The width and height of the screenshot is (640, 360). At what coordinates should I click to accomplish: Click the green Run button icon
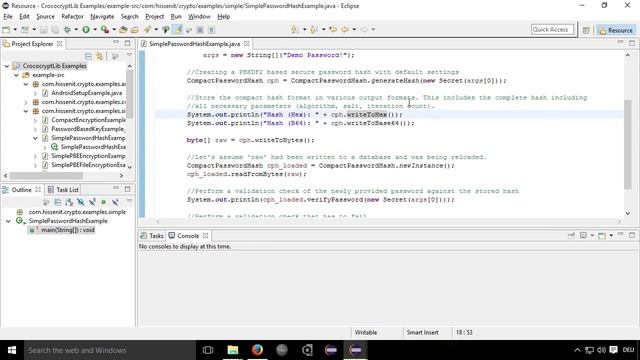(86, 30)
